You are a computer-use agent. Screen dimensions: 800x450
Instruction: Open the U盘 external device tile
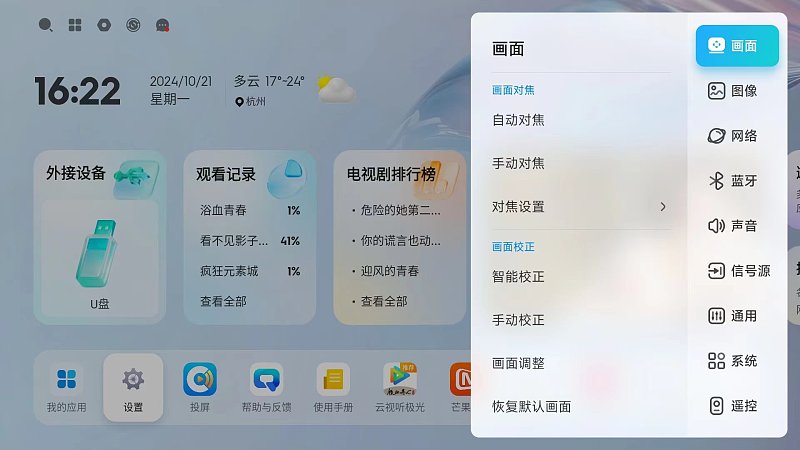click(100, 258)
